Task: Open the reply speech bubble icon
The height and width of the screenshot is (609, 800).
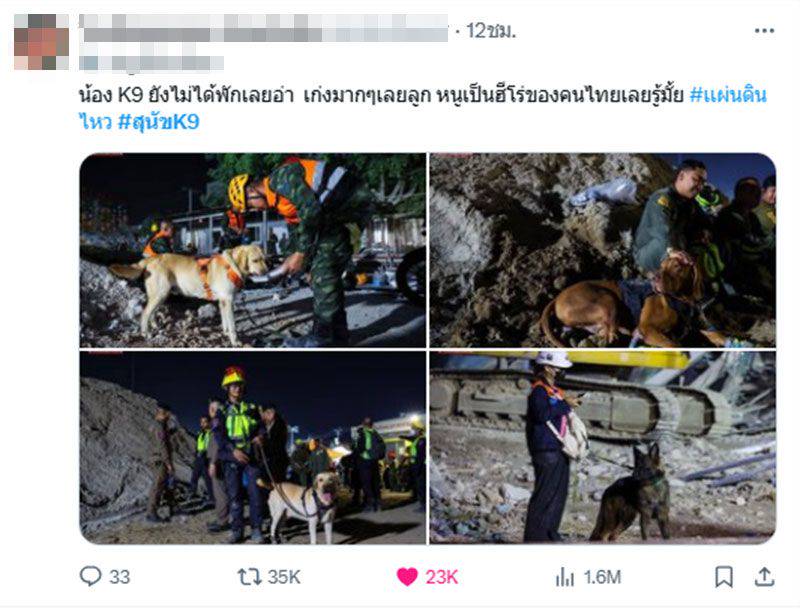Action: [x=90, y=576]
